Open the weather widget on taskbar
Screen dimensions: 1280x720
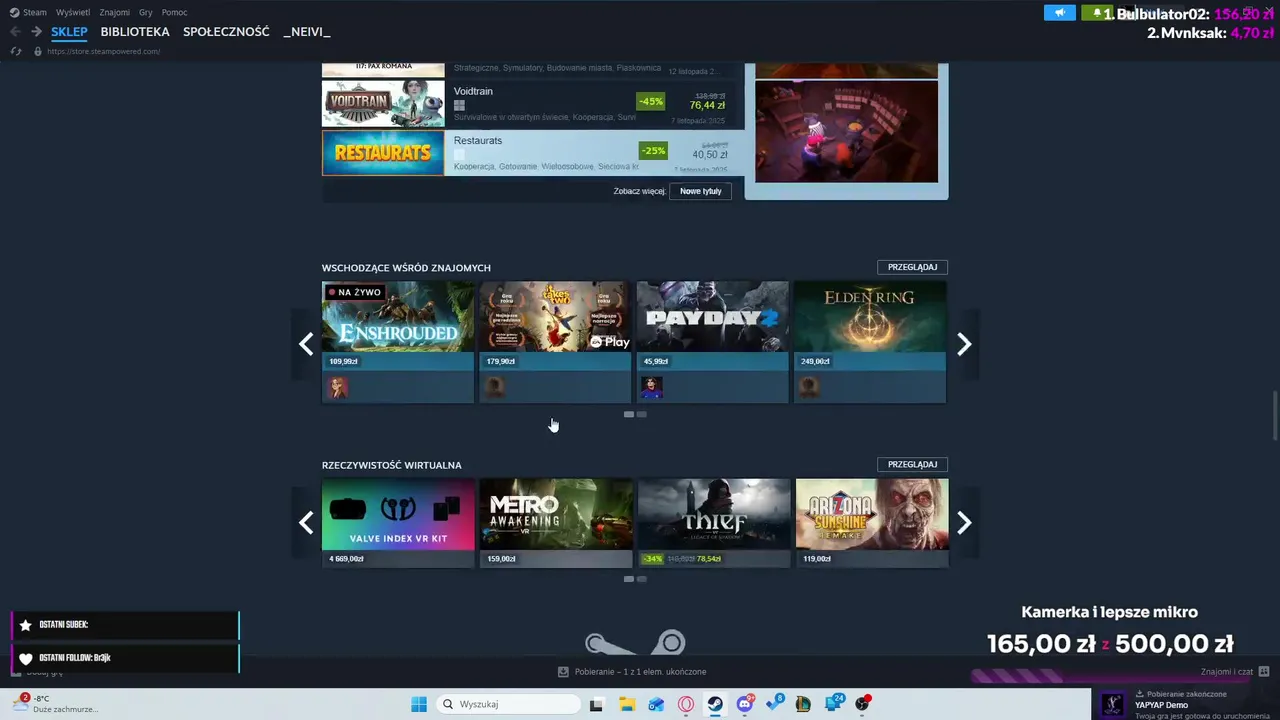(x=55, y=704)
